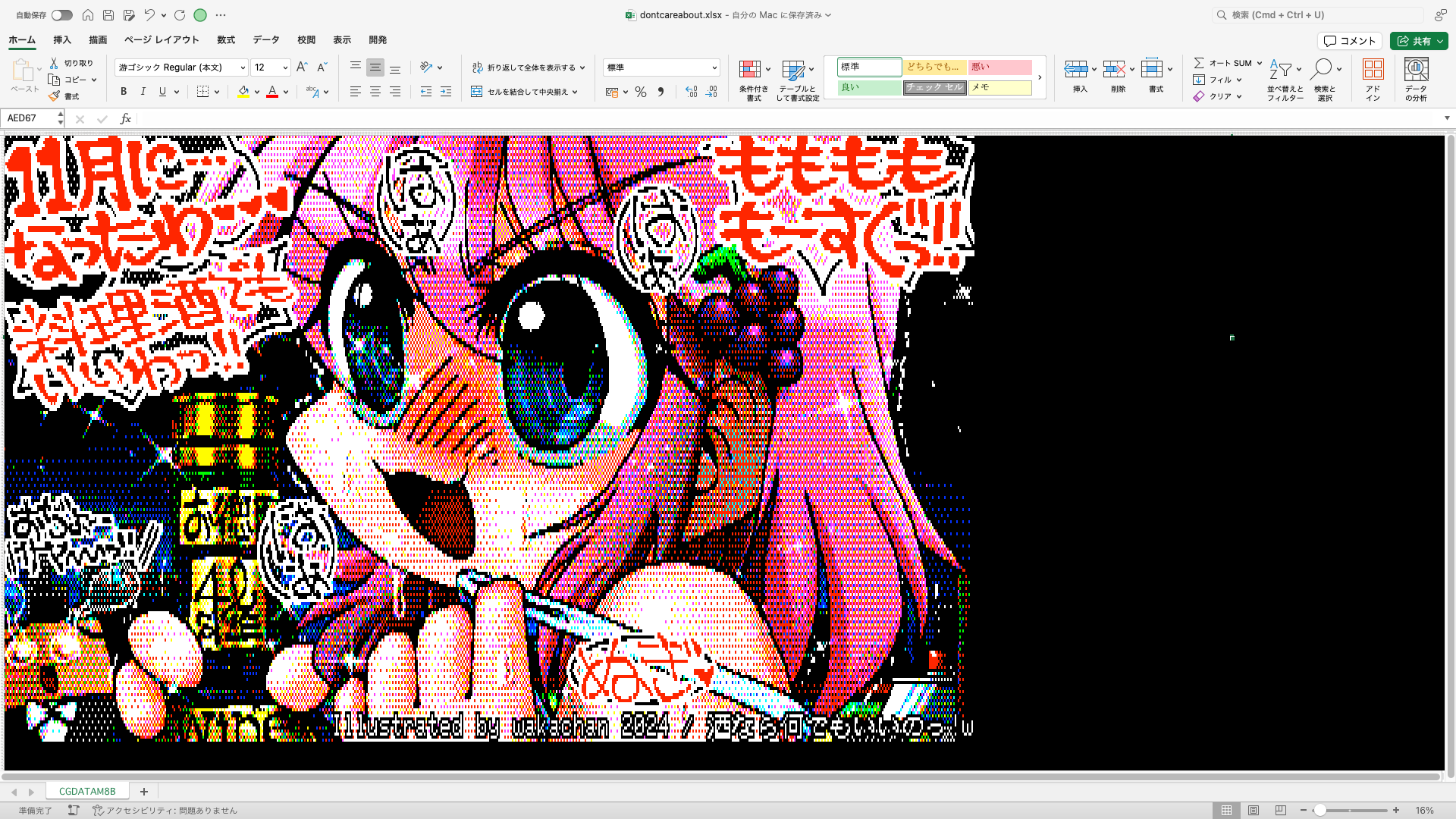Expand Merge and center dropdown arrow

(575, 93)
